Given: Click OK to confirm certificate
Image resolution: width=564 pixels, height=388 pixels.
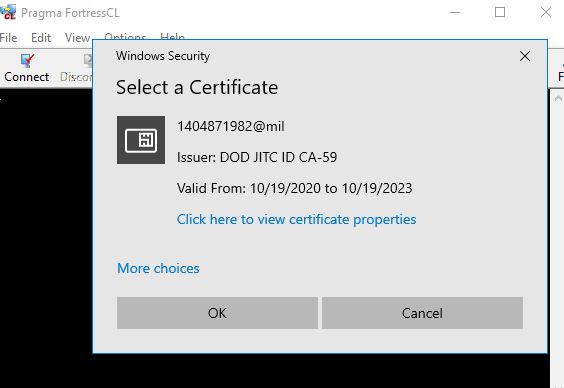Looking at the screenshot, I should 217,313.
